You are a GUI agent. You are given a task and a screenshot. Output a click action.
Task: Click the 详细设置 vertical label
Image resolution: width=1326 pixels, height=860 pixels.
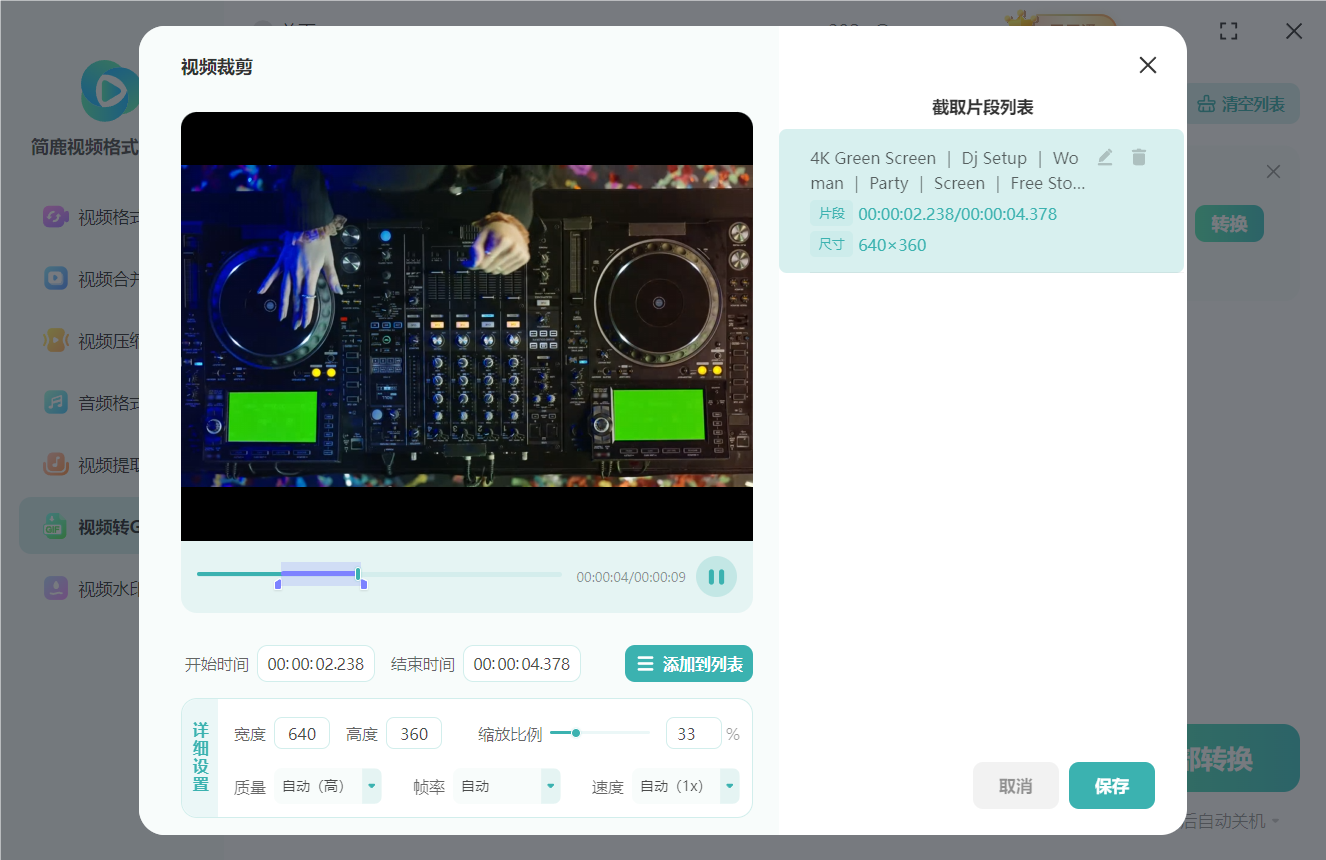pos(200,757)
